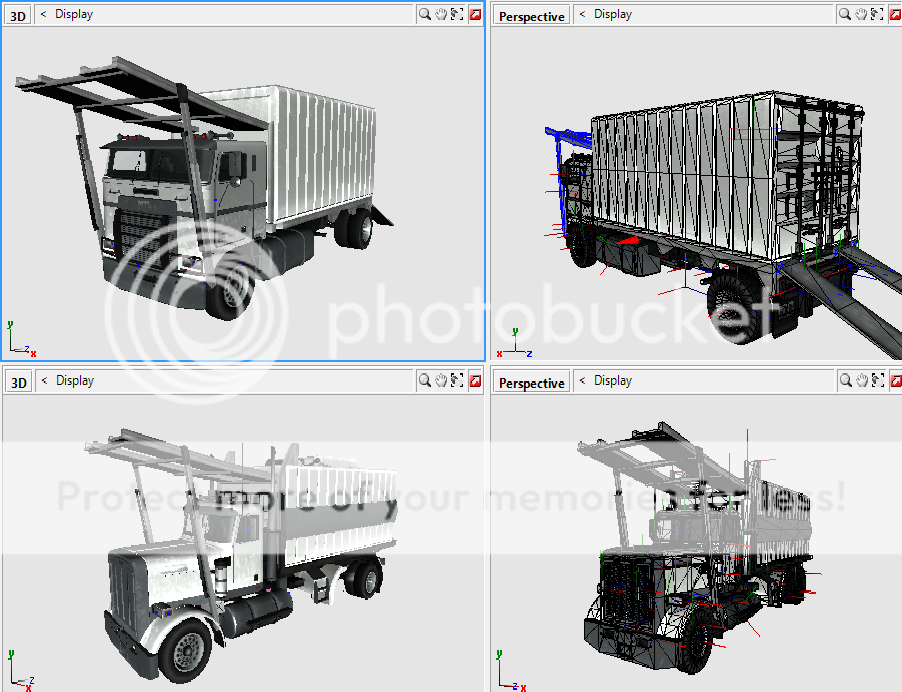Switch view using the 3D tab in the top-left viewport

click(17, 13)
